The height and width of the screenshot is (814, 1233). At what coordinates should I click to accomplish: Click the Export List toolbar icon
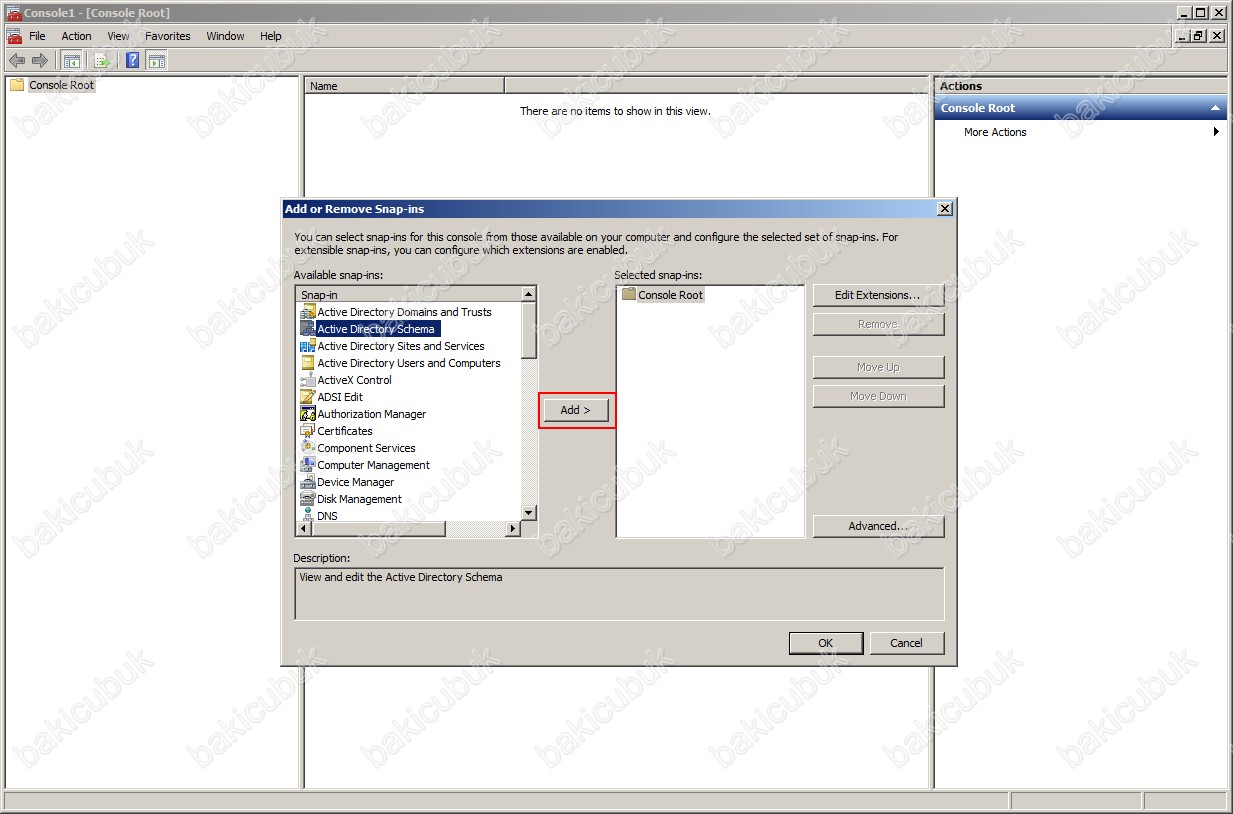(x=102, y=60)
